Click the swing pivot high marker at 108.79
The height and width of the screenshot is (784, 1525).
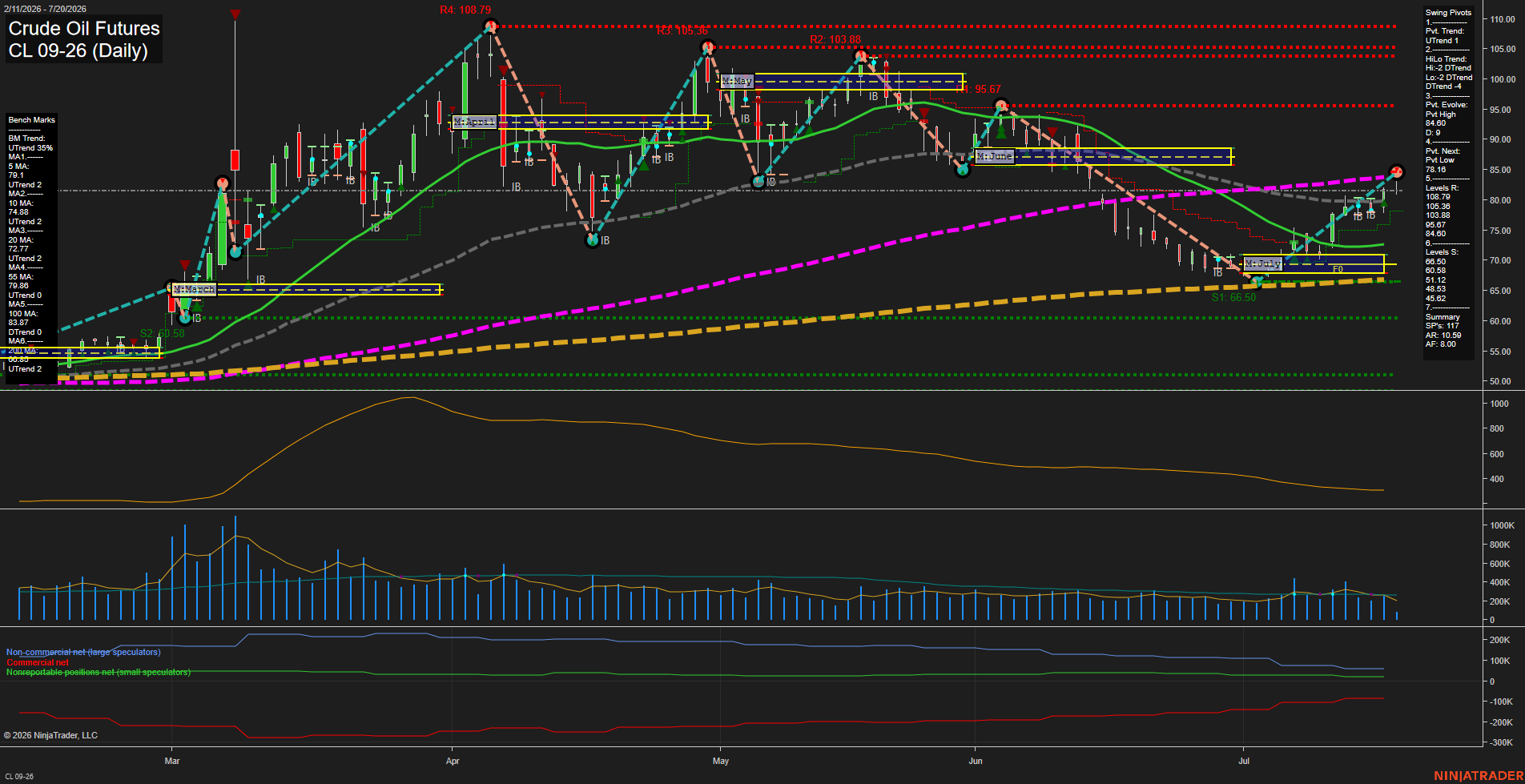(491, 26)
